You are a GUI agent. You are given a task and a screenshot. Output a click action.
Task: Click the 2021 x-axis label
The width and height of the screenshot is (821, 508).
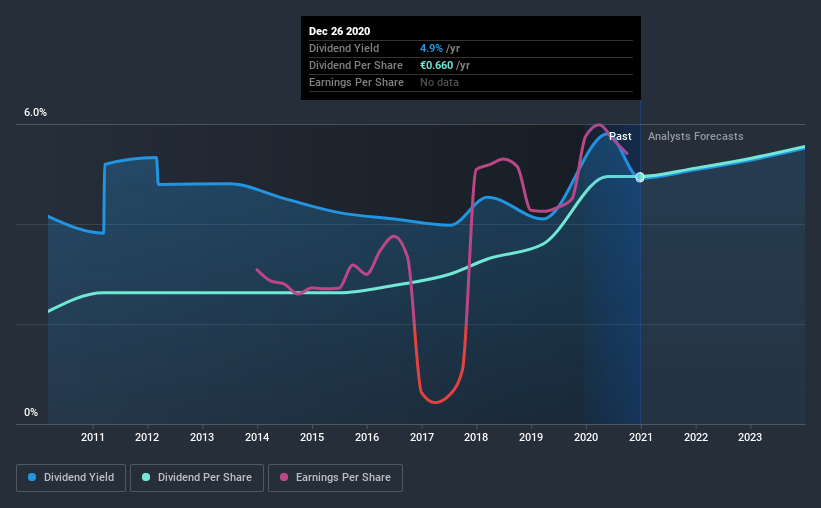(x=641, y=437)
